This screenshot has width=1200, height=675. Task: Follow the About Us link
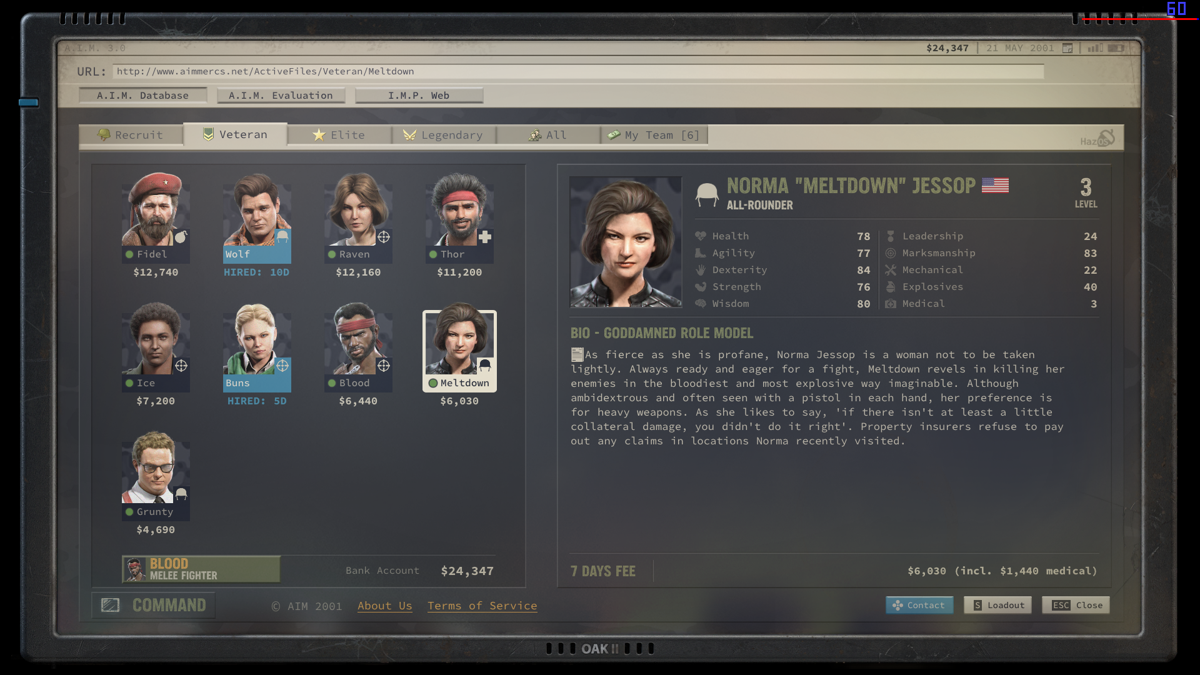pyautogui.click(x=385, y=606)
